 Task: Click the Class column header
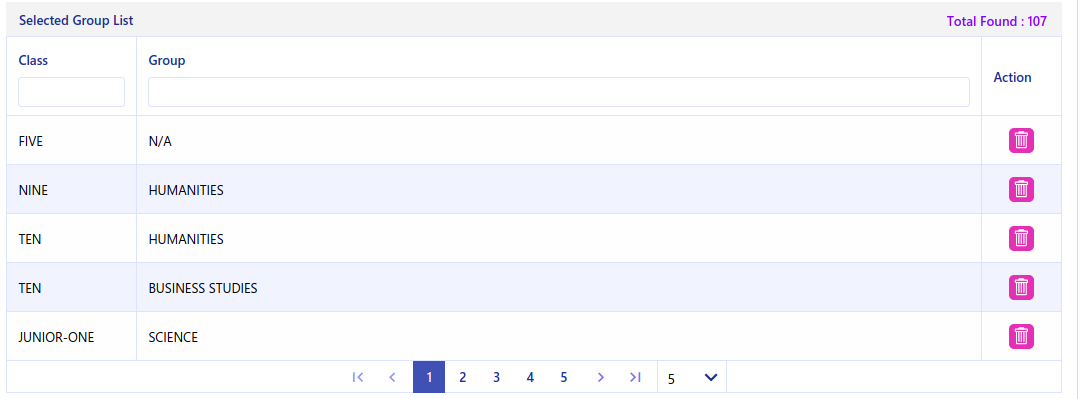[33, 60]
